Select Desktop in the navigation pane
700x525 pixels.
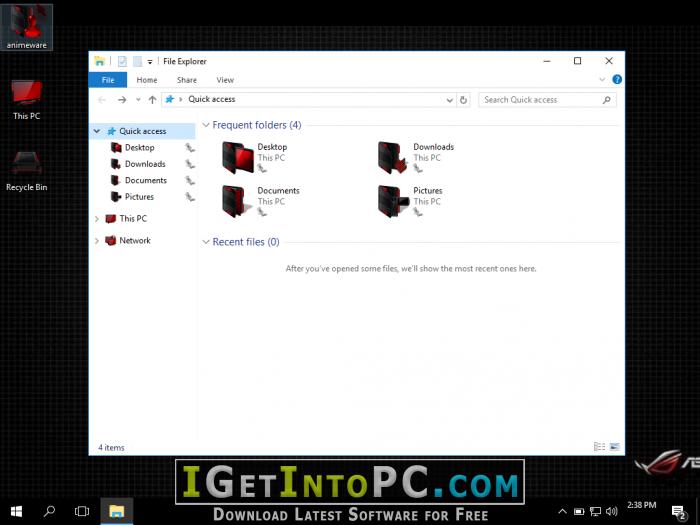point(139,147)
